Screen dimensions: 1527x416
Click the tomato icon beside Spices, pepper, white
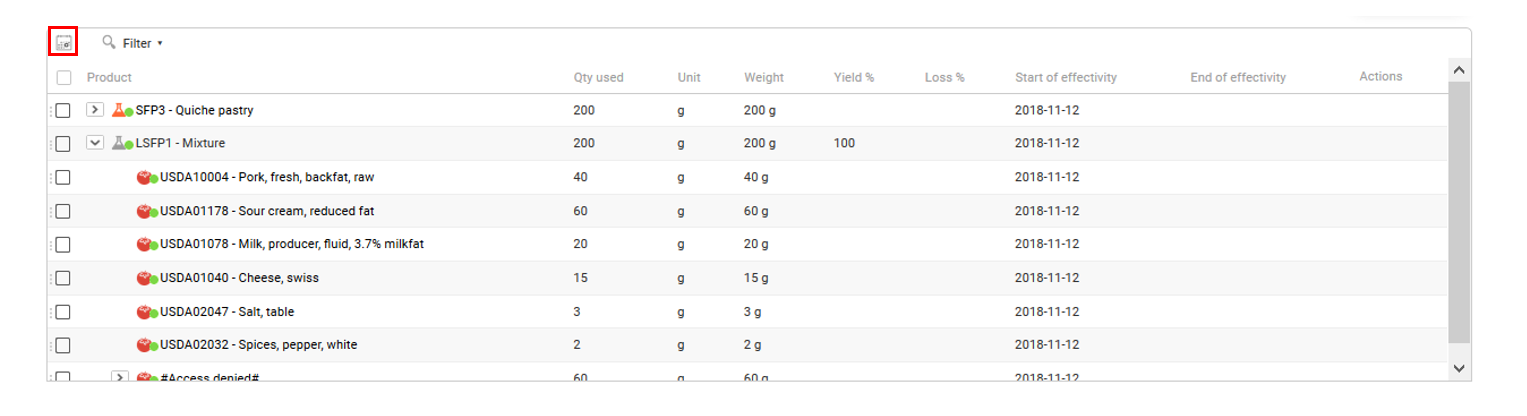[144, 345]
